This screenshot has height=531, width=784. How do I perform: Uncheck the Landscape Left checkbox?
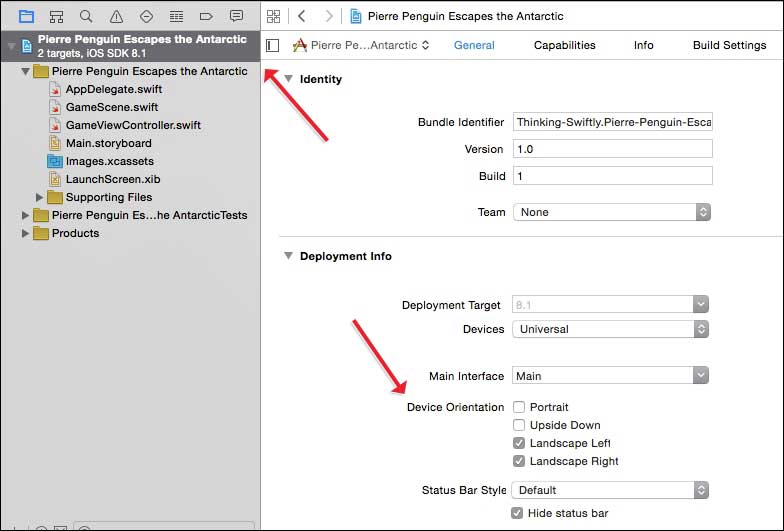click(x=519, y=443)
